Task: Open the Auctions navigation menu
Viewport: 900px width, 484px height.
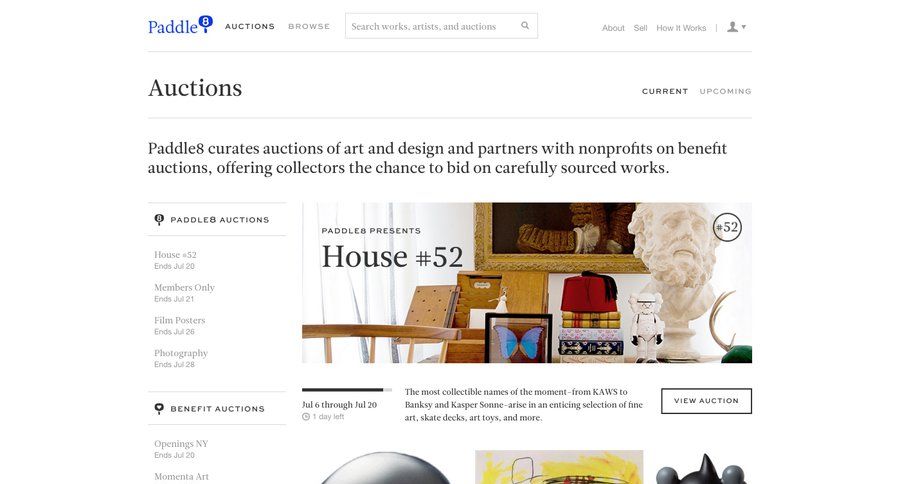Action: [250, 26]
